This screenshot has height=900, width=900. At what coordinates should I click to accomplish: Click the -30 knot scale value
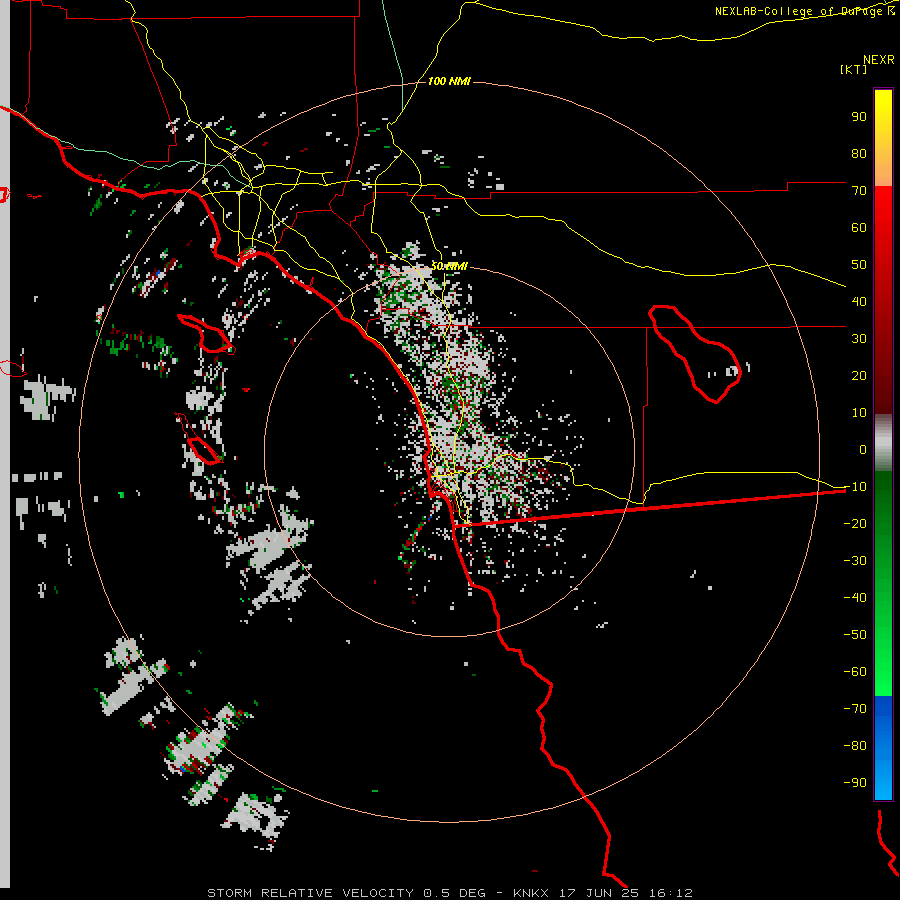click(855, 561)
